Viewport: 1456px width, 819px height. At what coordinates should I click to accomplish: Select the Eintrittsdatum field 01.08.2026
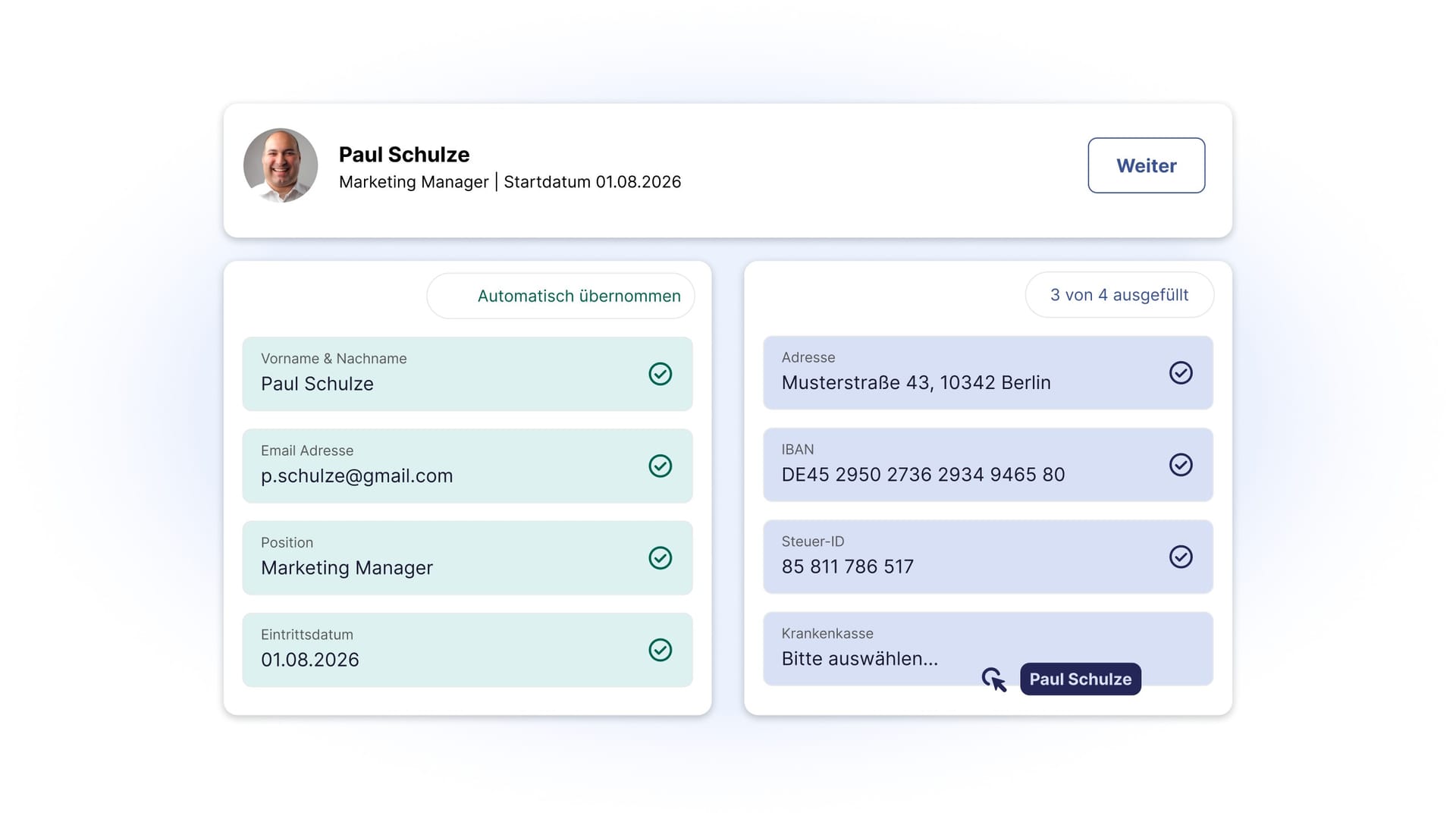click(x=467, y=650)
